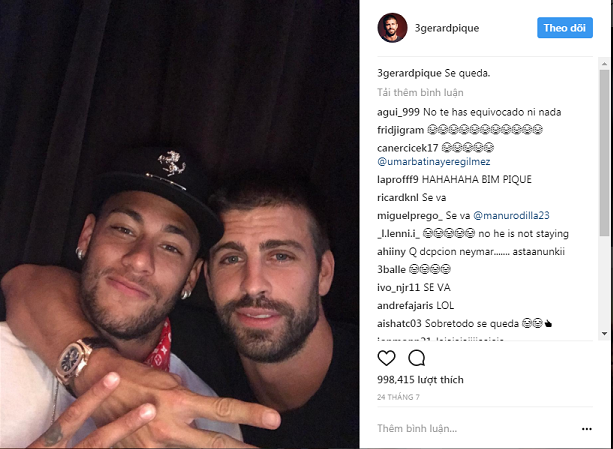
Task: View the 998,415 lượt thích likes list
Action: [x=420, y=379]
